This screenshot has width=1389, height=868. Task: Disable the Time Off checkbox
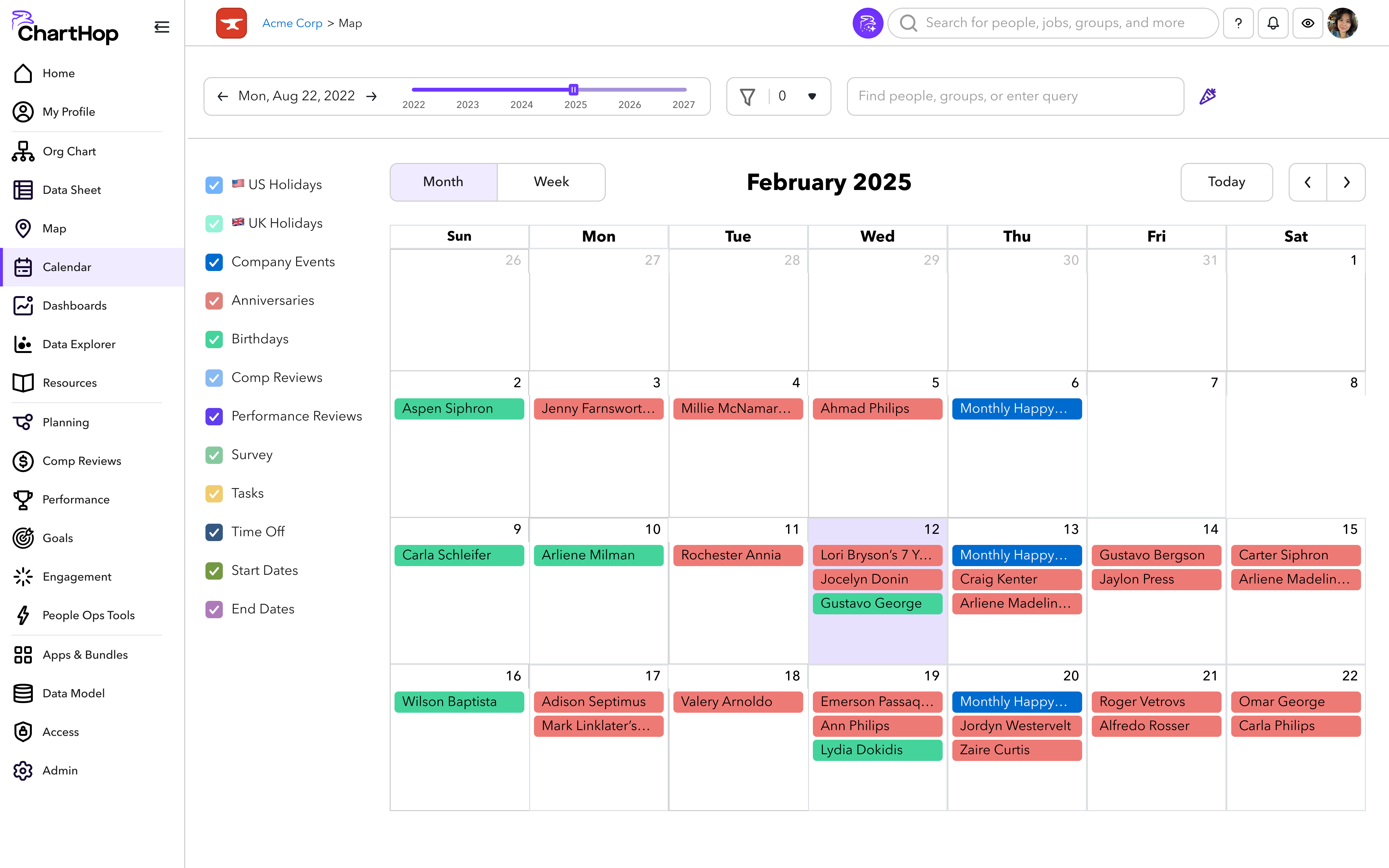[214, 532]
